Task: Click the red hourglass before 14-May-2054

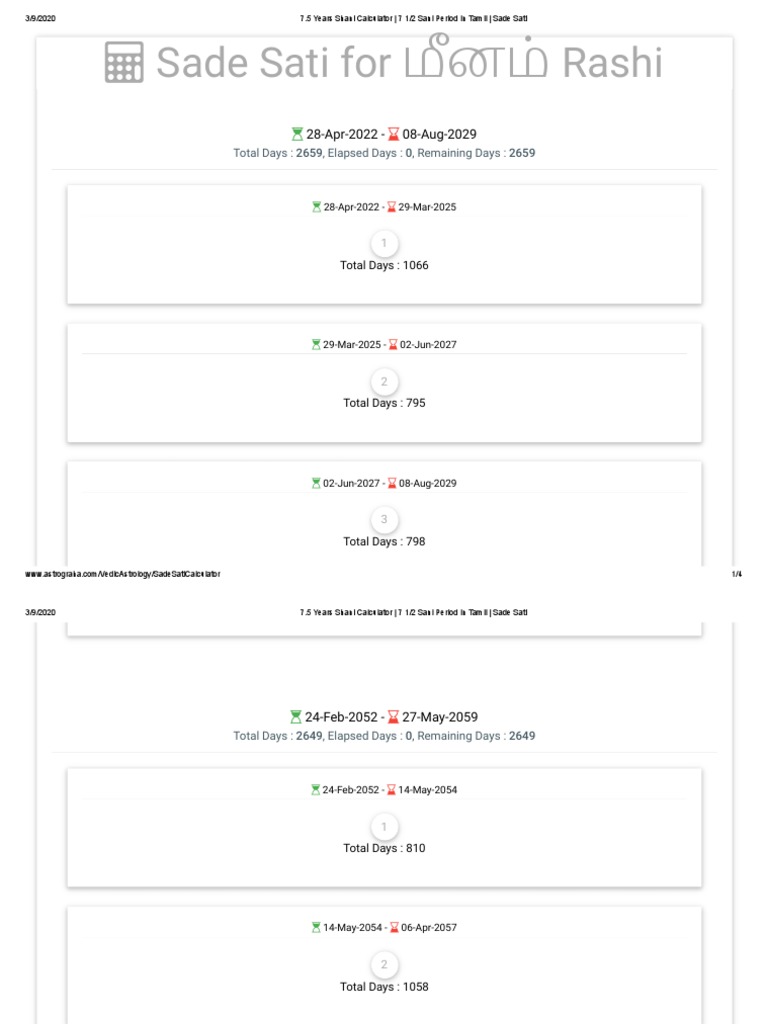Action: [392, 790]
